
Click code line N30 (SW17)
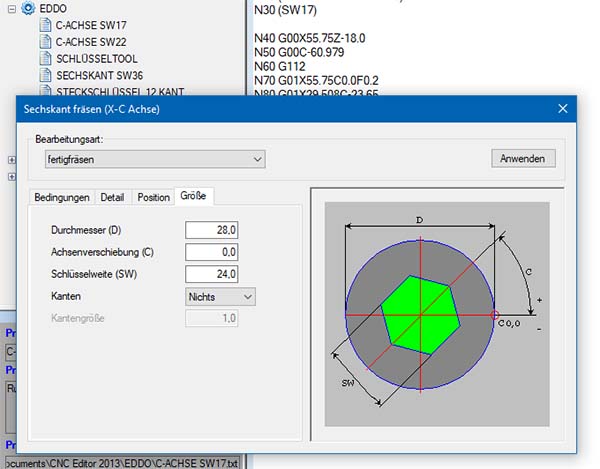pyautogui.click(x=285, y=10)
